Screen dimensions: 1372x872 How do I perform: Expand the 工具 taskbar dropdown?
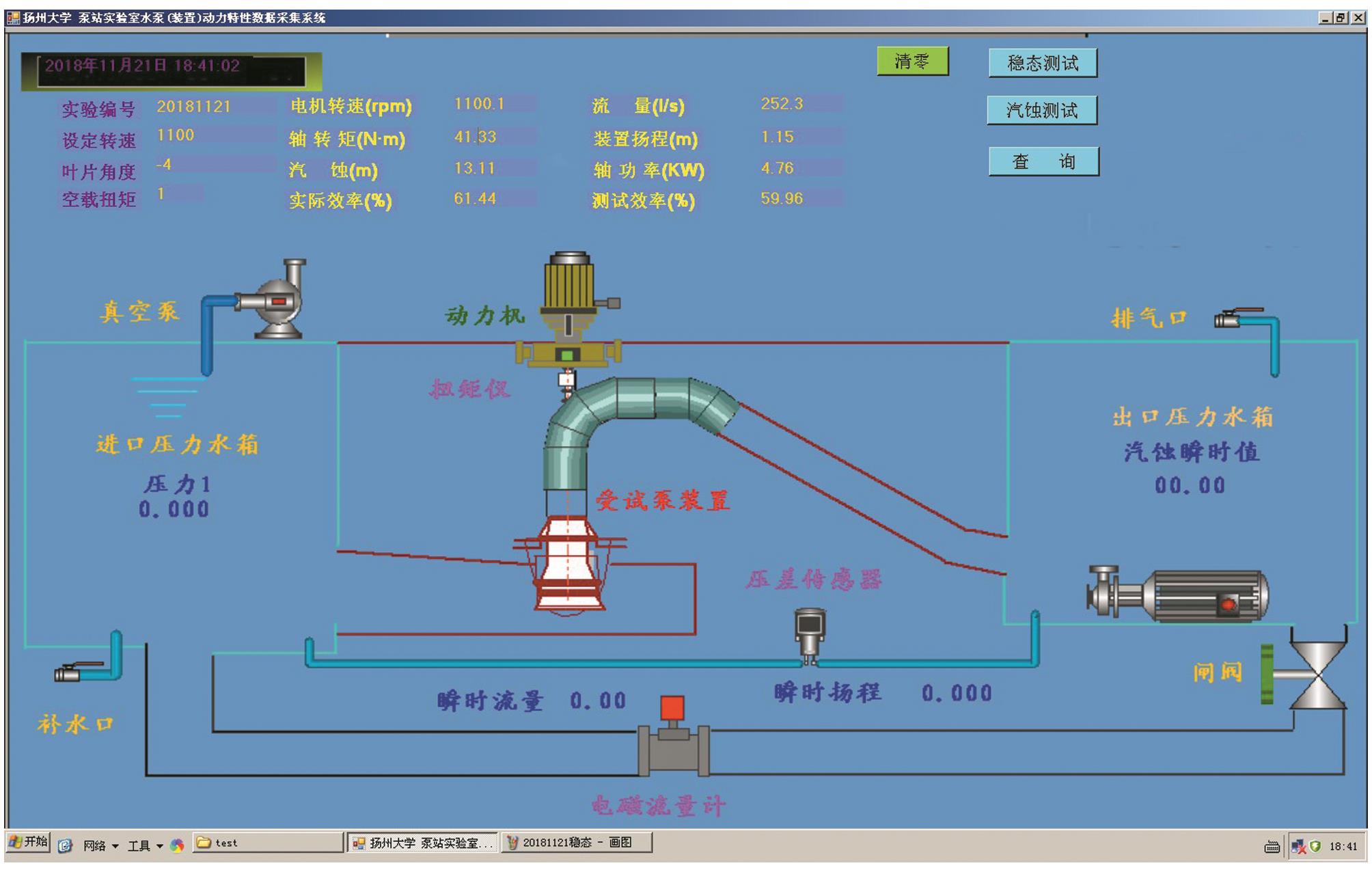click(x=146, y=846)
